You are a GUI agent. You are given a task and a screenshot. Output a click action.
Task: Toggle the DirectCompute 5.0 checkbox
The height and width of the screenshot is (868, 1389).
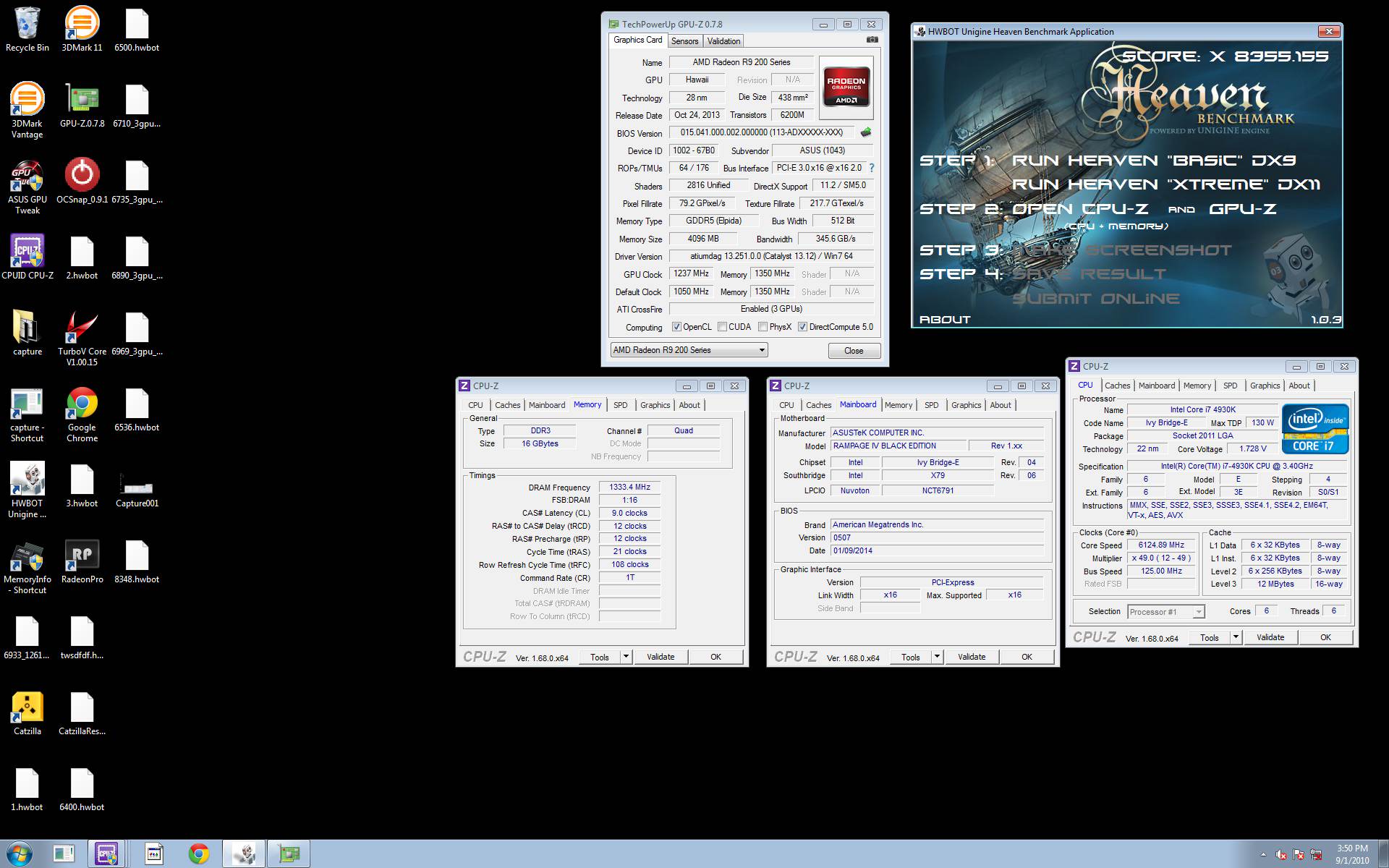pyautogui.click(x=802, y=327)
